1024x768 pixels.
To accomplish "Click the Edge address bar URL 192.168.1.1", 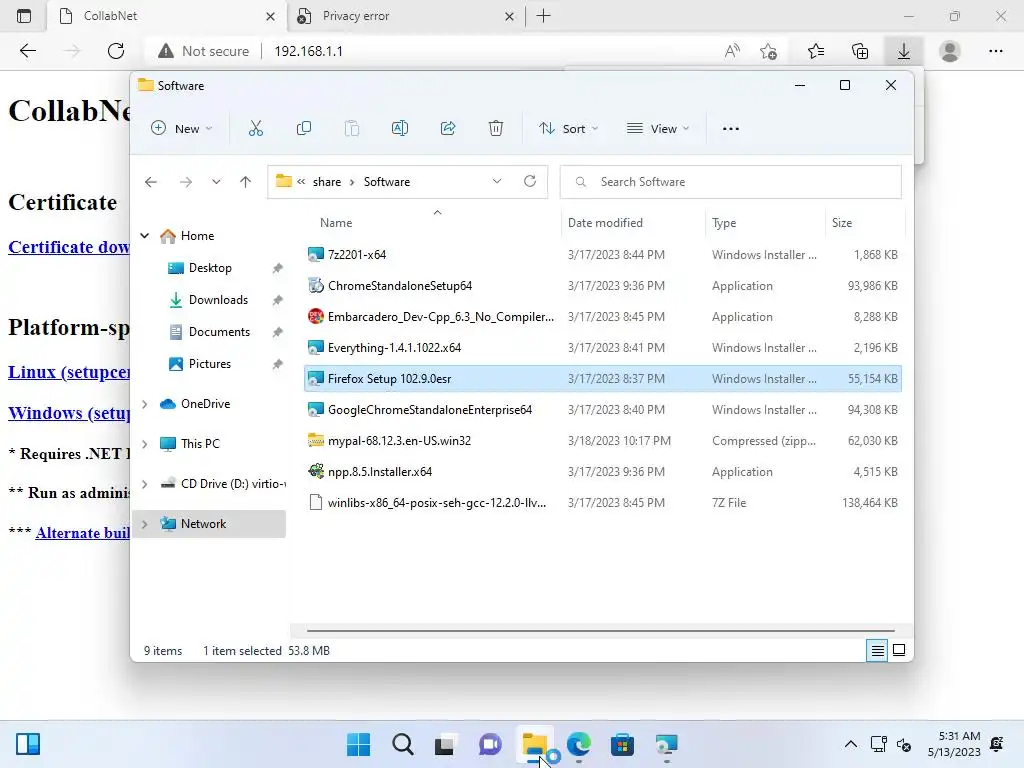I will coord(308,51).
